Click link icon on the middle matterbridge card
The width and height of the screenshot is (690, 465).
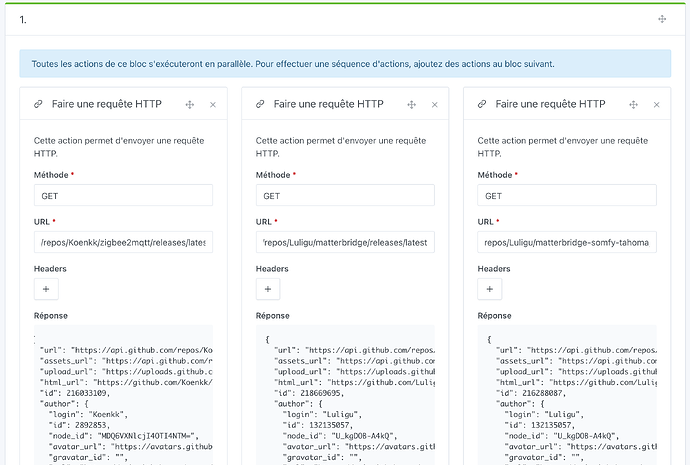tap(260, 104)
